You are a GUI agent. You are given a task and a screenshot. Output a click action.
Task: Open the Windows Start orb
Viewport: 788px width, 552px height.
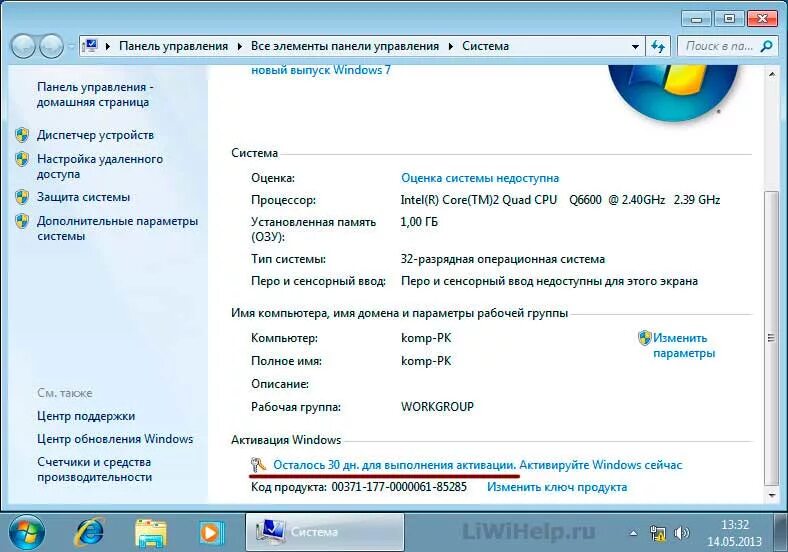tap(27, 532)
